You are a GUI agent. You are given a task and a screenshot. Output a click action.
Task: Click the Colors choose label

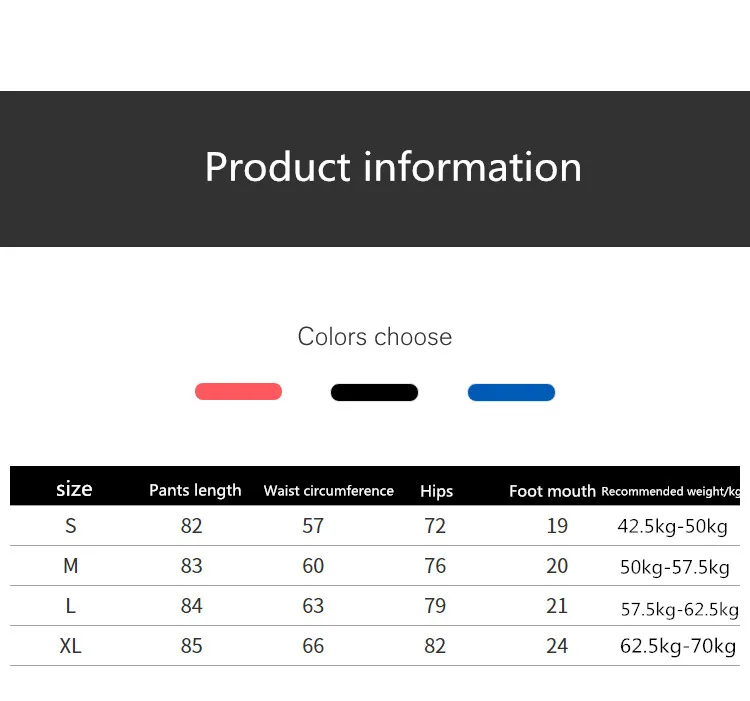tap(375, 337)
